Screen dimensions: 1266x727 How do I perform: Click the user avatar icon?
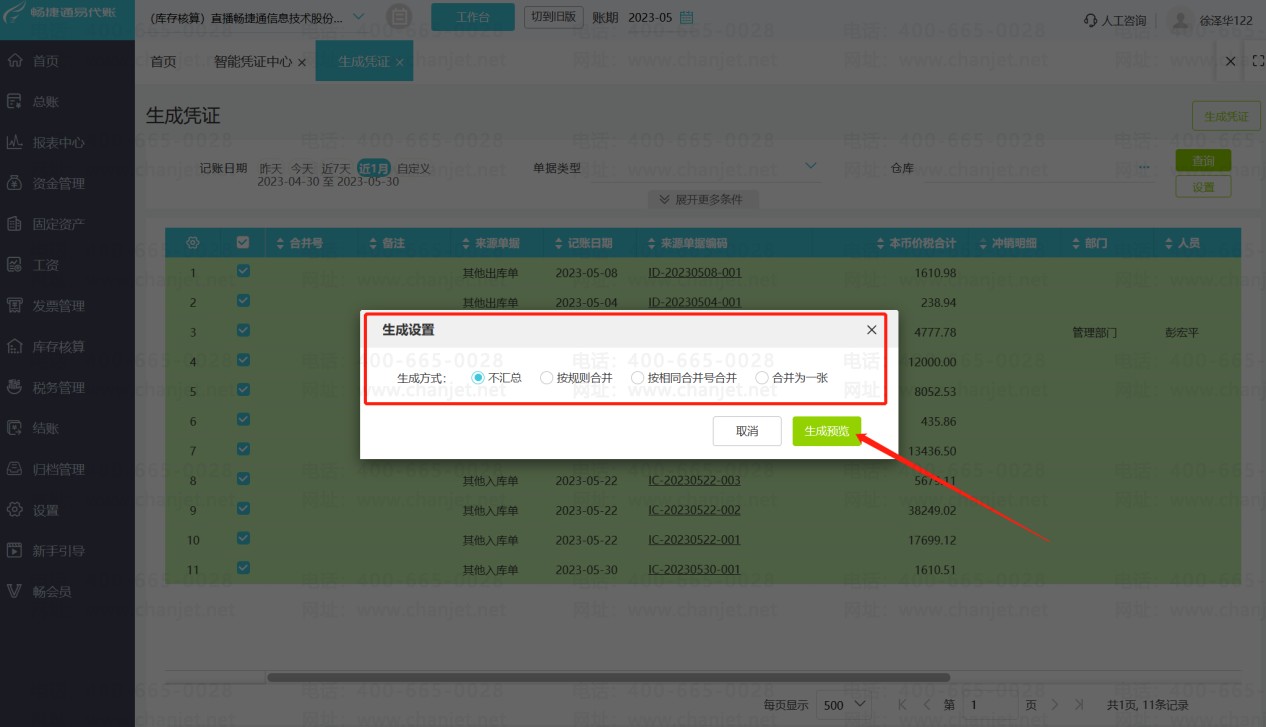1181,20
